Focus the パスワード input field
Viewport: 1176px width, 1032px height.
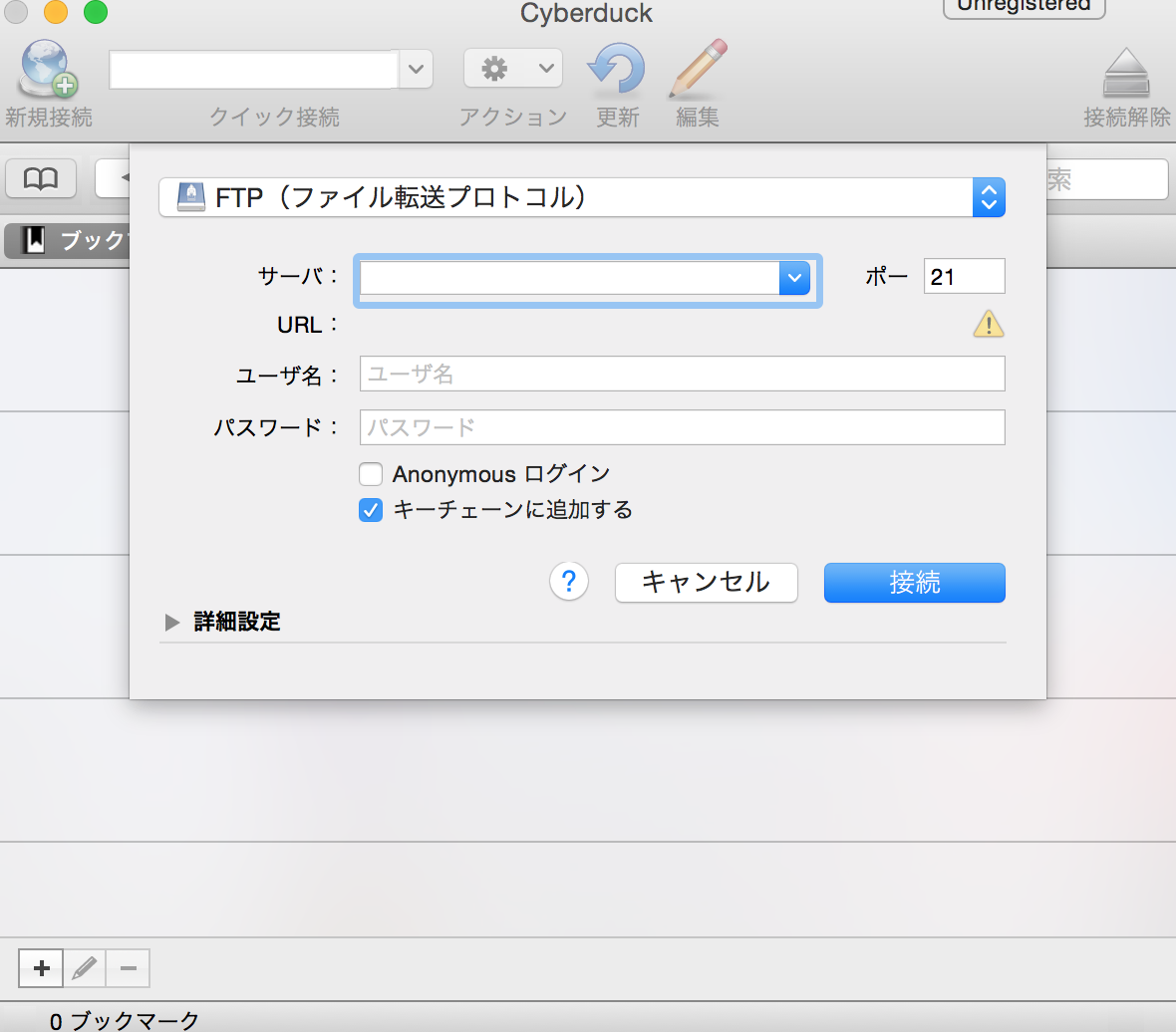tap(682, 427)
